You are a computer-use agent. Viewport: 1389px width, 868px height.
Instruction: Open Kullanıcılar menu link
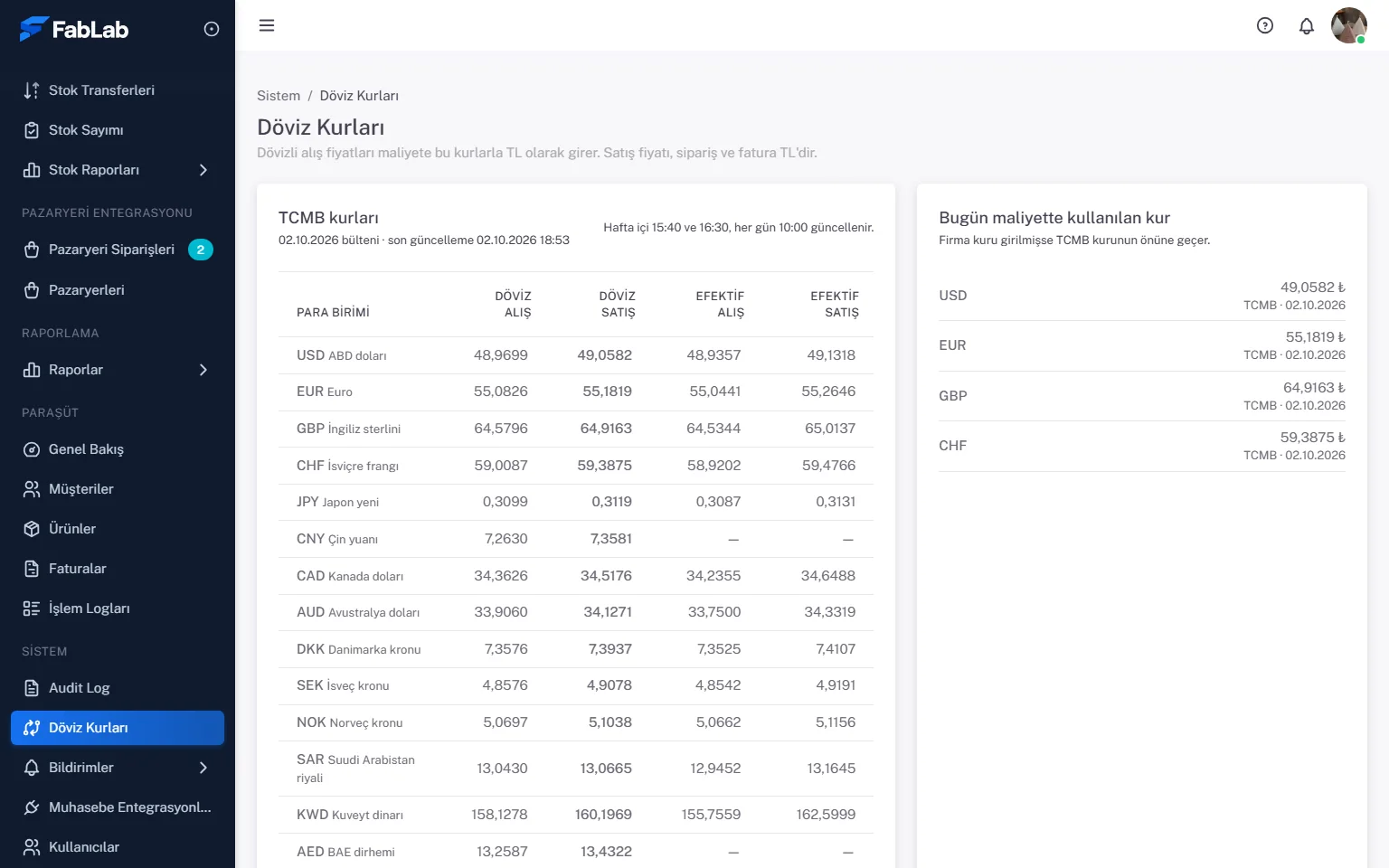118,847
